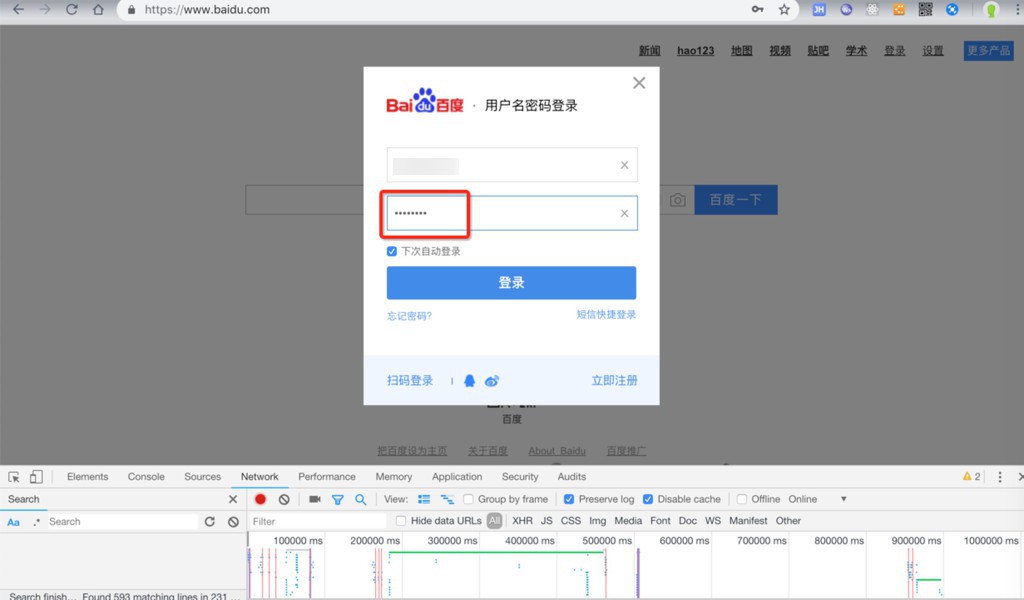The height and width of the screenshot is (600, 1024).
Task: Click the DevTools warnings count badge
Action: point(972,477)
